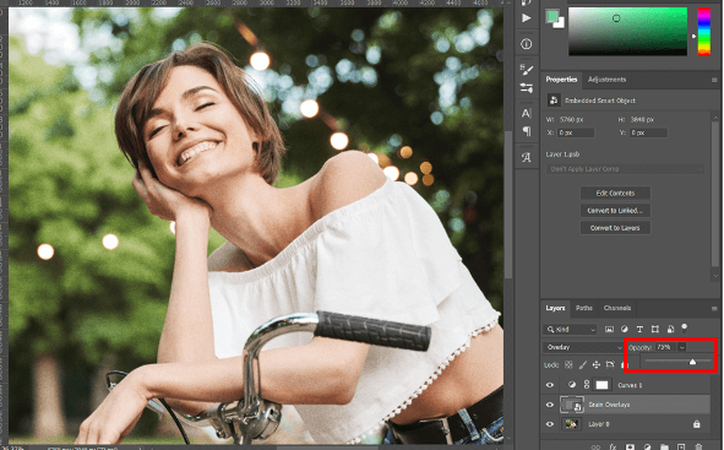Open the Glyphs panel icon
This screenshot has height=450, width=724.
tap(527, 158)
